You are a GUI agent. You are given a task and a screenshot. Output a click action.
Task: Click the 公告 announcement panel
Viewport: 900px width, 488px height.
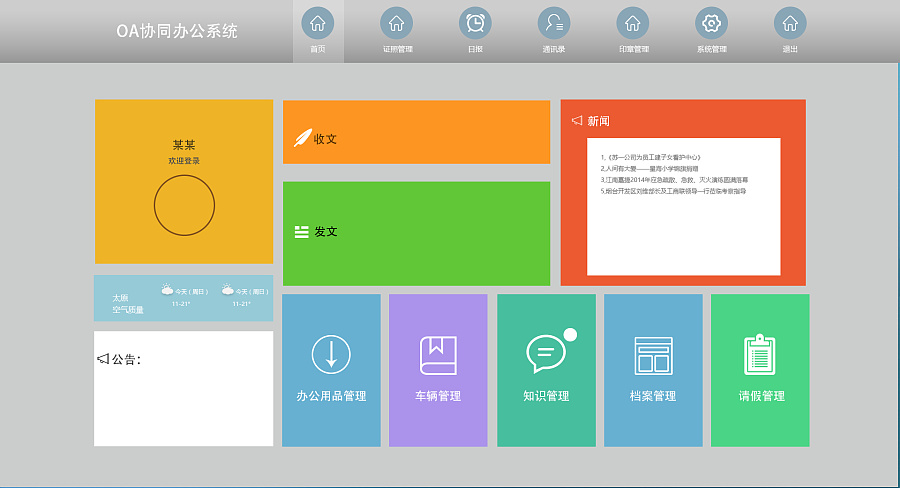click(183, 388)
